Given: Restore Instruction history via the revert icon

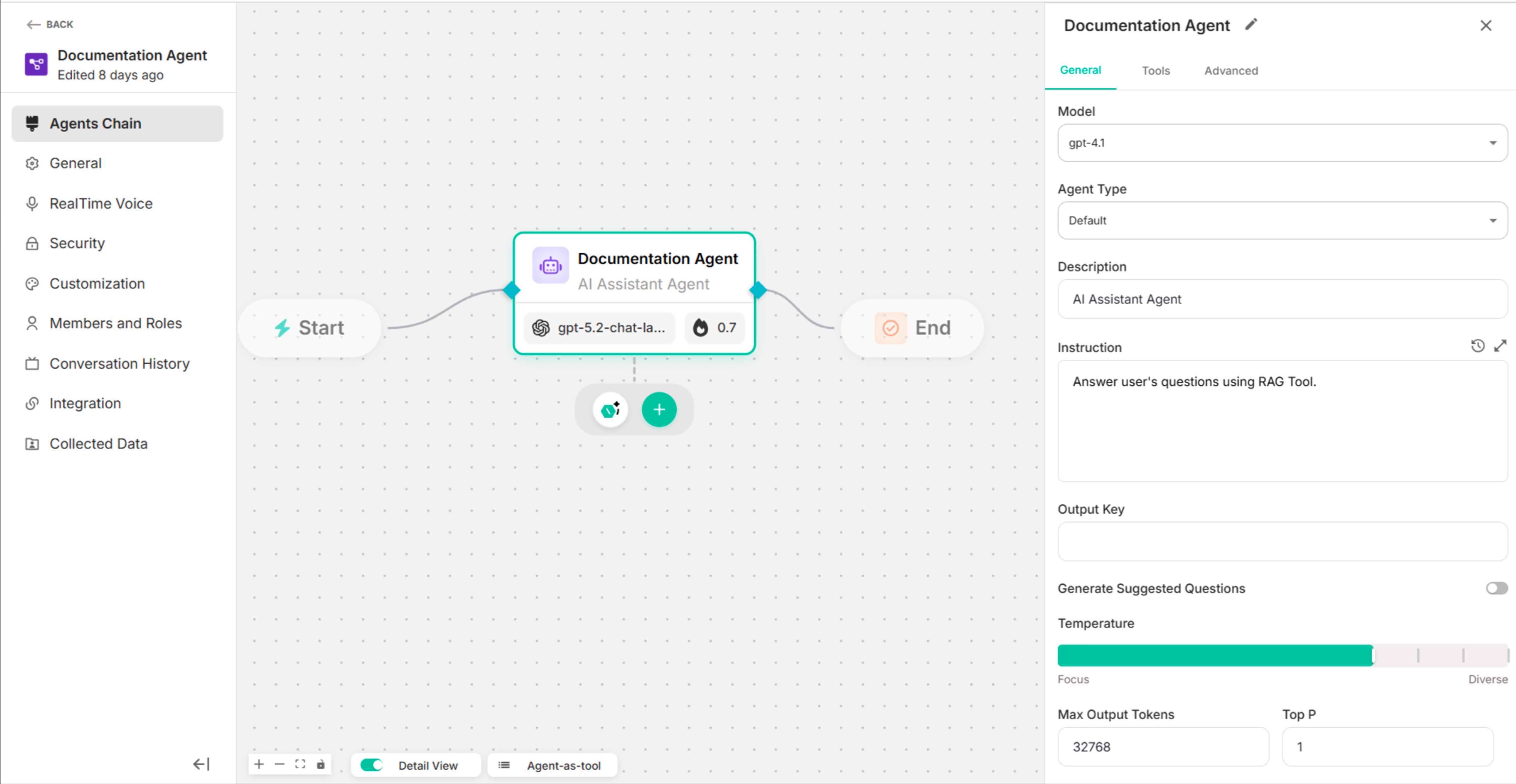Looking at the screenshot, I should (x=1477, y=346).
